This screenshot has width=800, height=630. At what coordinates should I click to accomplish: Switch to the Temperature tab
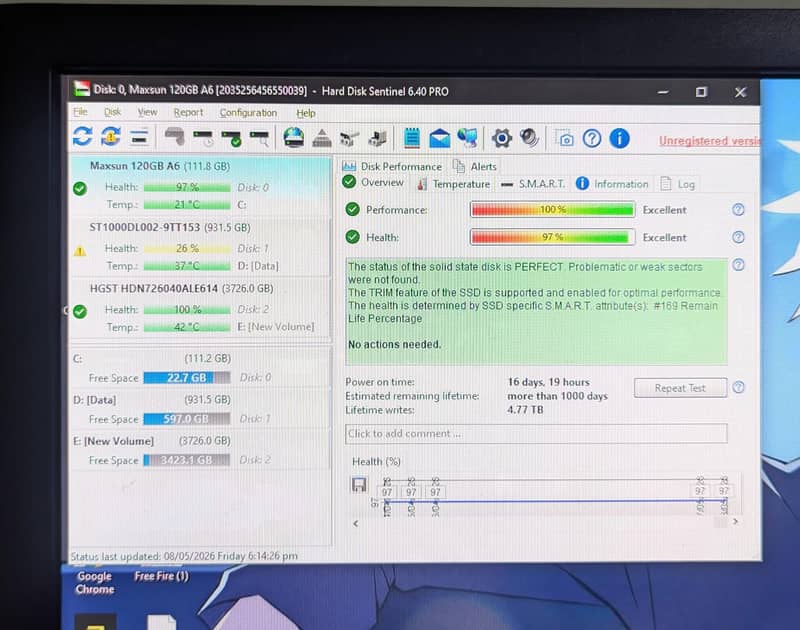point(454,184)
